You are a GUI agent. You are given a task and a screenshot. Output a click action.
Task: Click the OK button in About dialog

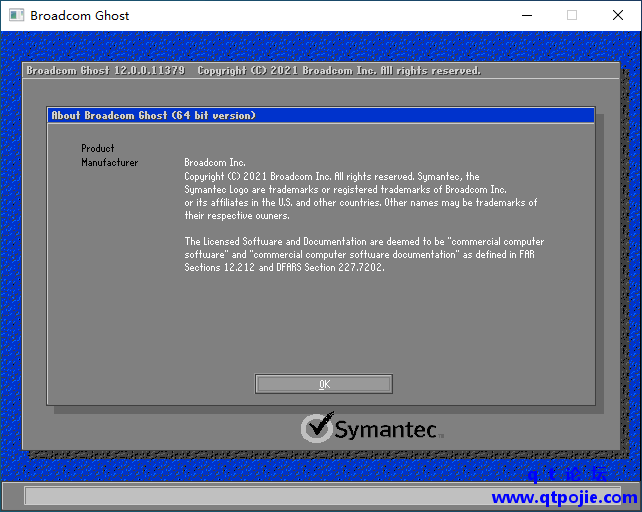(x=323, y=384)
